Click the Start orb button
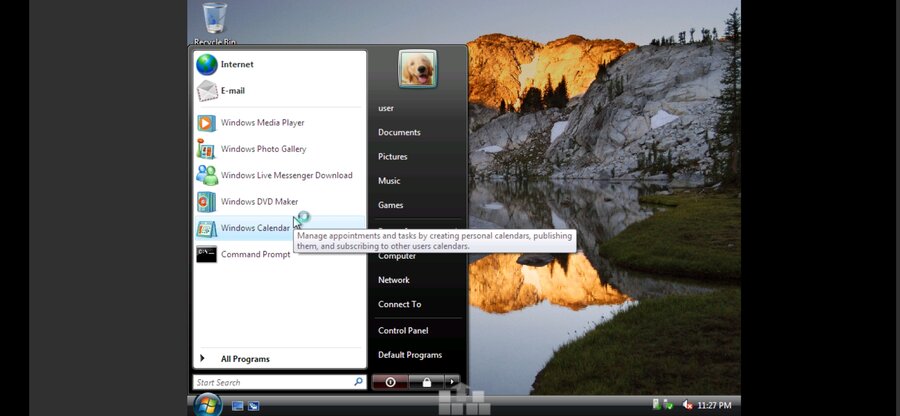The image size is (900, 416). [207, 405]
